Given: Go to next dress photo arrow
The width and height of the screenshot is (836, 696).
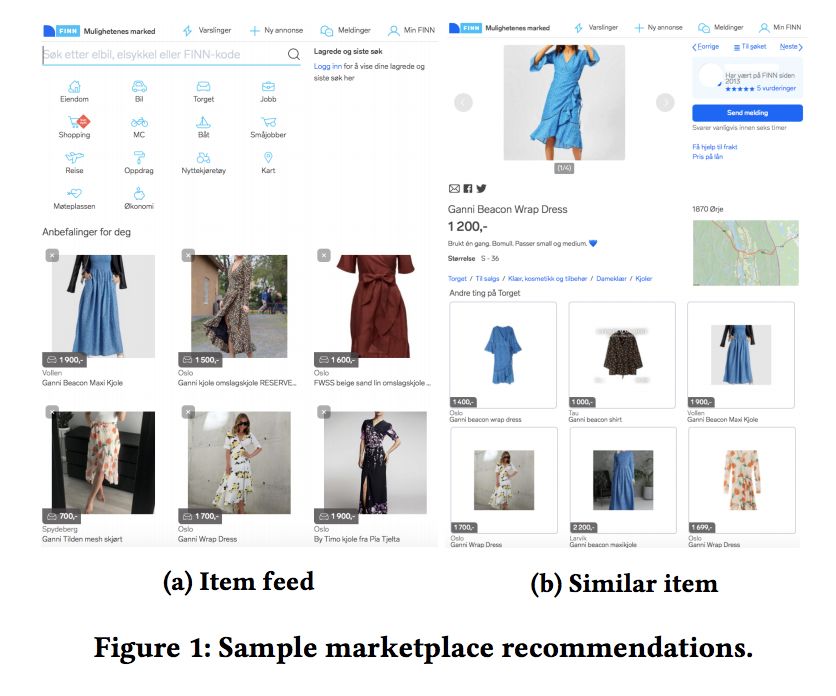Looking at the screenshot, I should [x=665, y=102].
